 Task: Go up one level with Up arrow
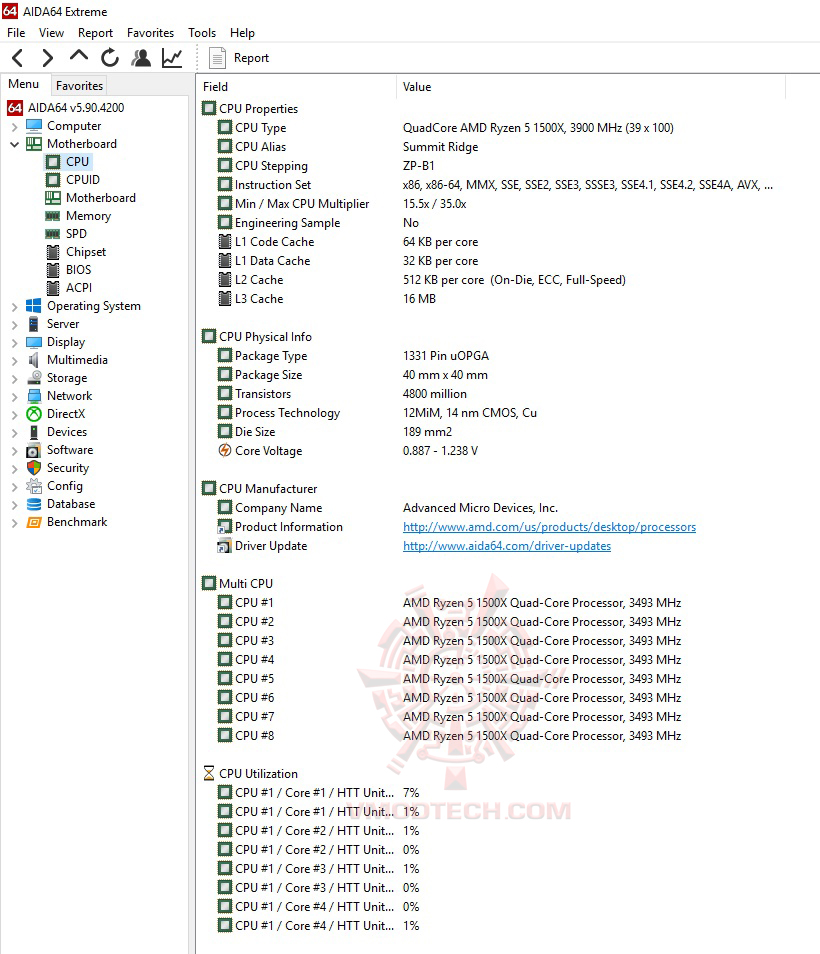(x=78, y=56)
